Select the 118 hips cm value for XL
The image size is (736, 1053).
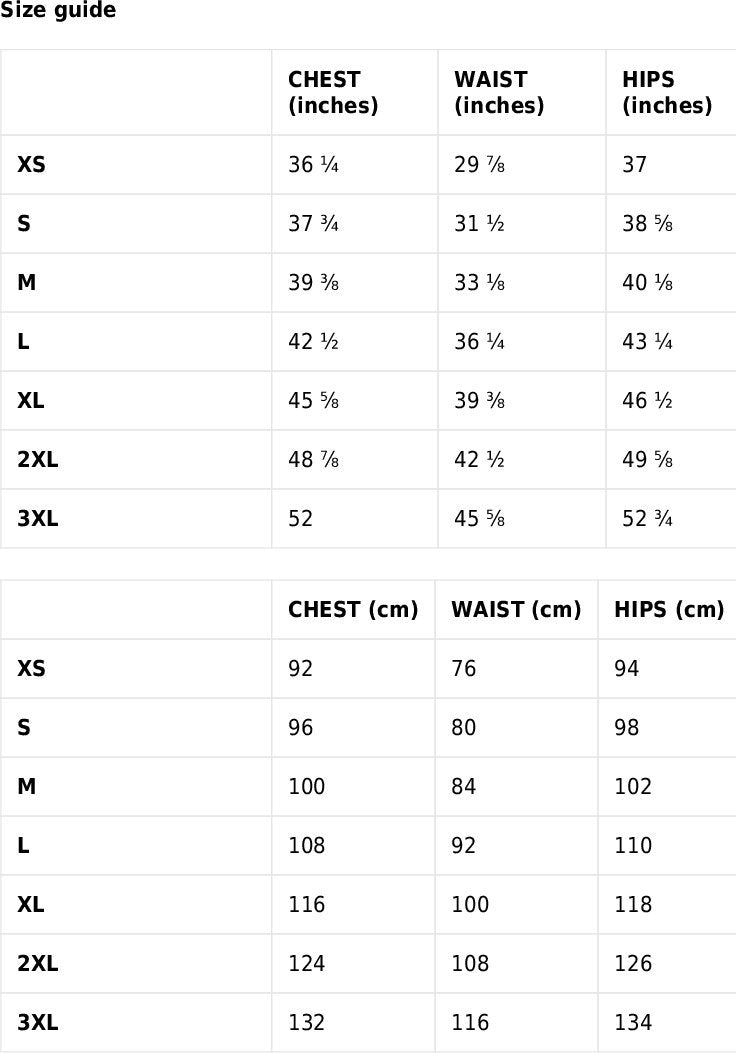[x=633, y=905]
